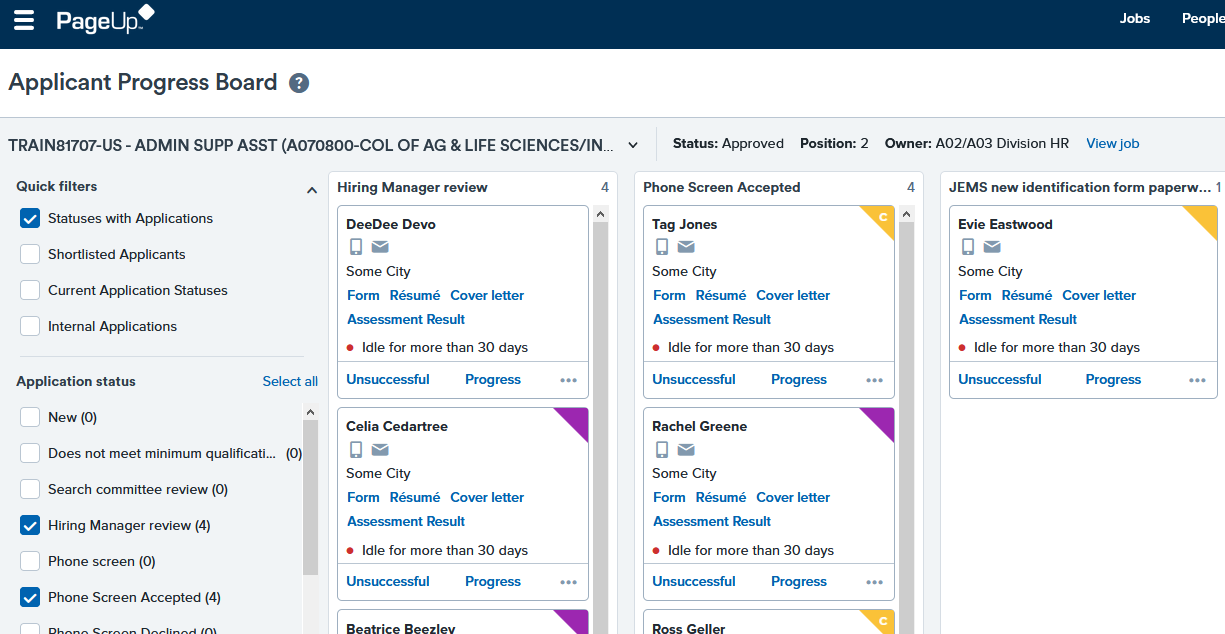Screen dimensions: 1225x634
Task: Progress Celia Cedartree's application
Action: 493,582
